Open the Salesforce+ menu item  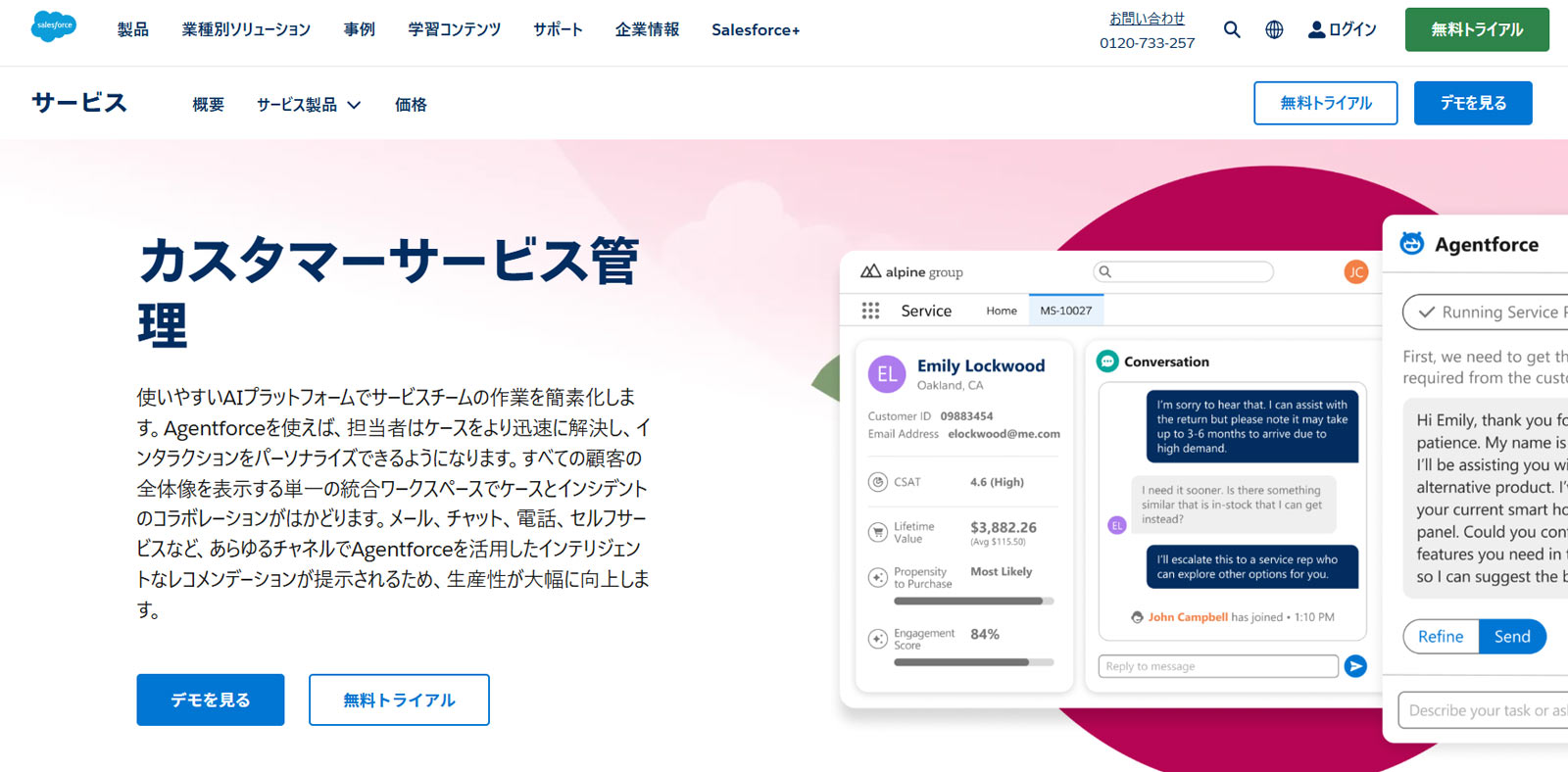tap(756, 29)
